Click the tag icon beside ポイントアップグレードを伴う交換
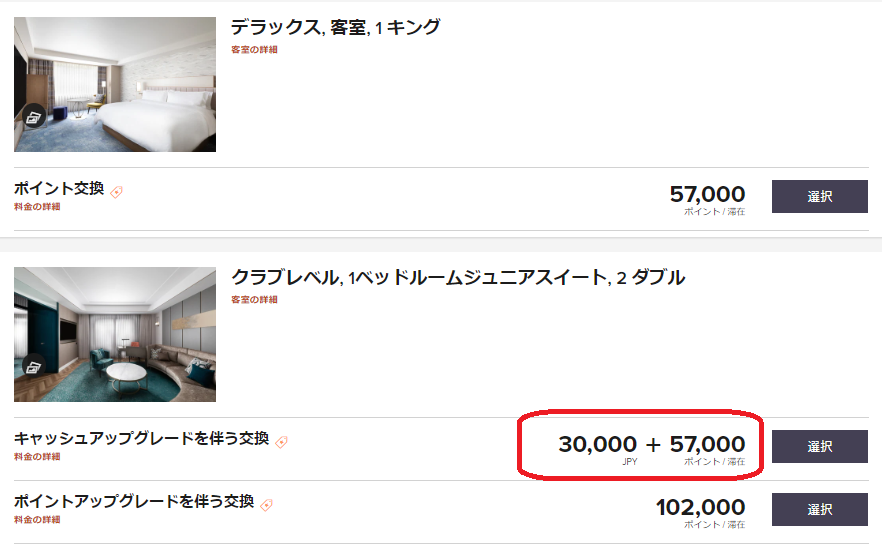This screenshot has width=882, height=546. 266,504
